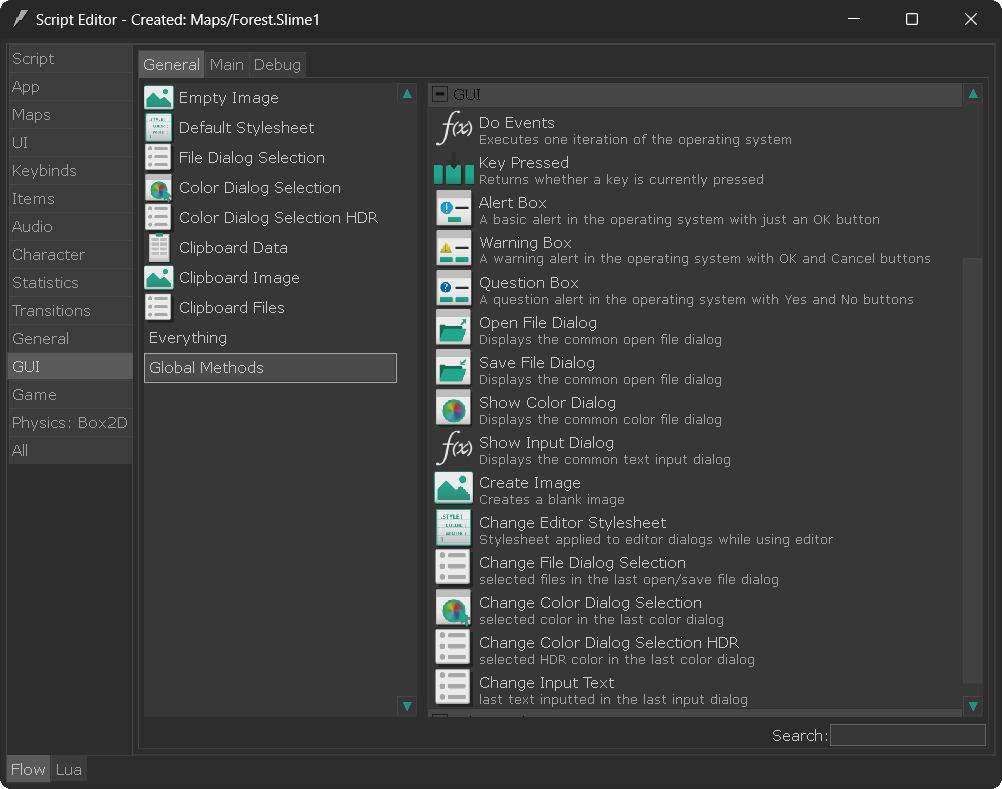Click the Warning Box title text
This screenshot has width=1002, height=789.
point(525,243)
